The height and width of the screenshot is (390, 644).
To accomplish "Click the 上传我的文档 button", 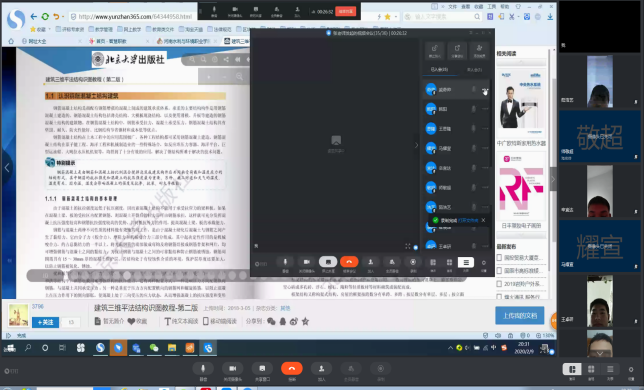I will (520, 315).
